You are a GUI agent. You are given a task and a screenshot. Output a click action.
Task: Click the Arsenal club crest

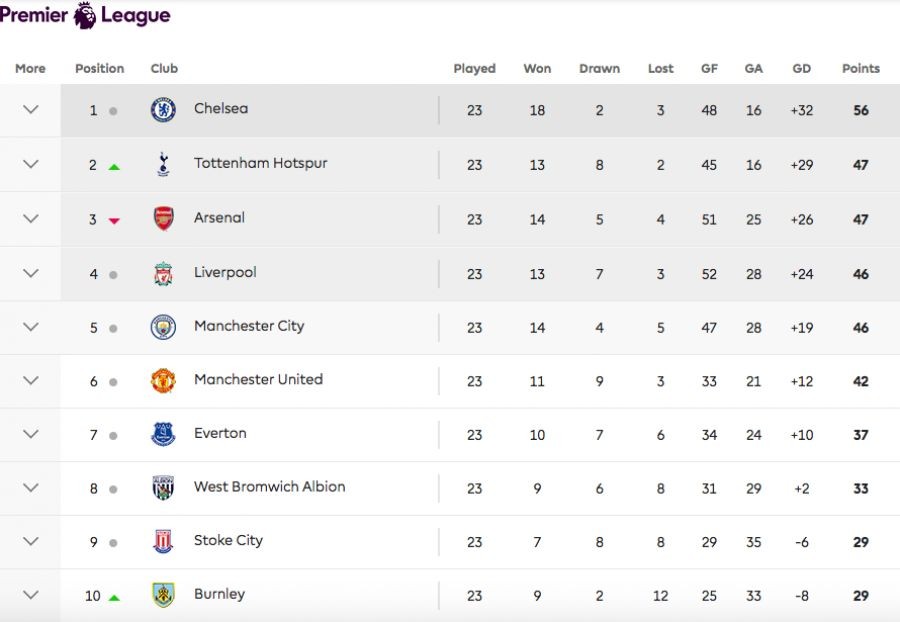pos(163,219)
